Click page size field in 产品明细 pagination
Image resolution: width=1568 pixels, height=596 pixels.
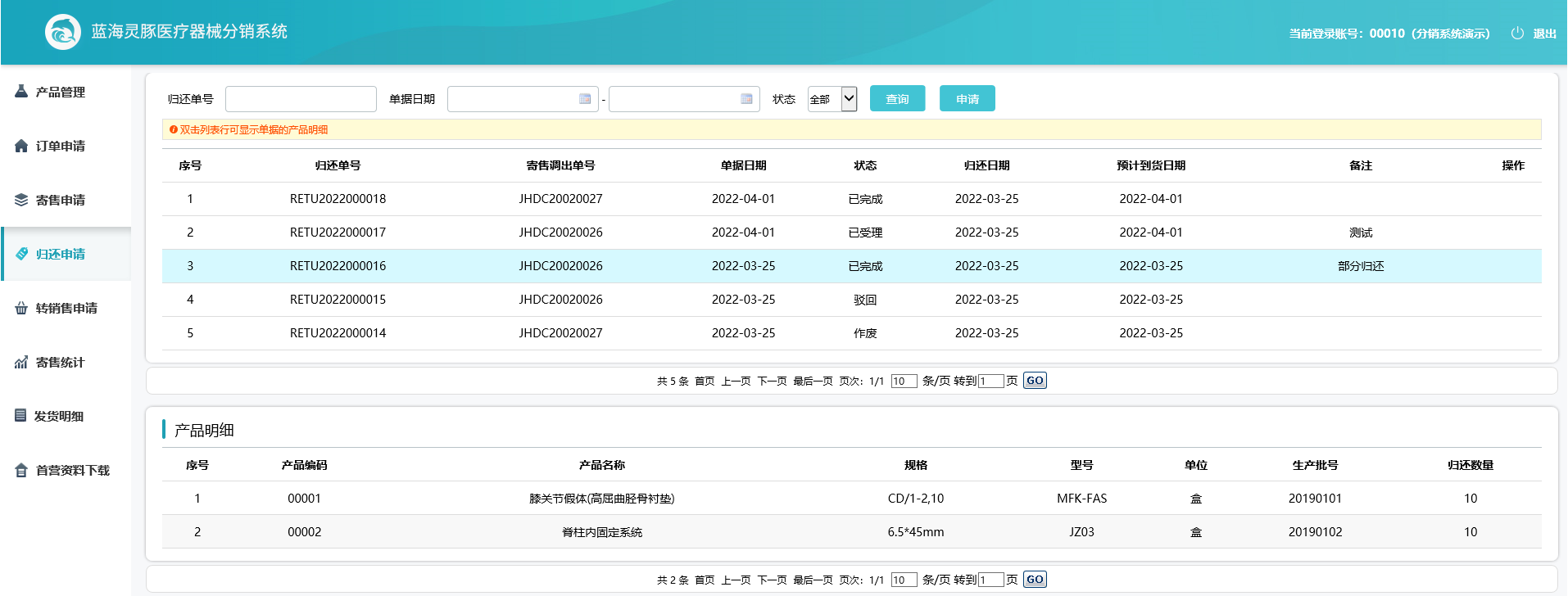click(x=904, y=580)
